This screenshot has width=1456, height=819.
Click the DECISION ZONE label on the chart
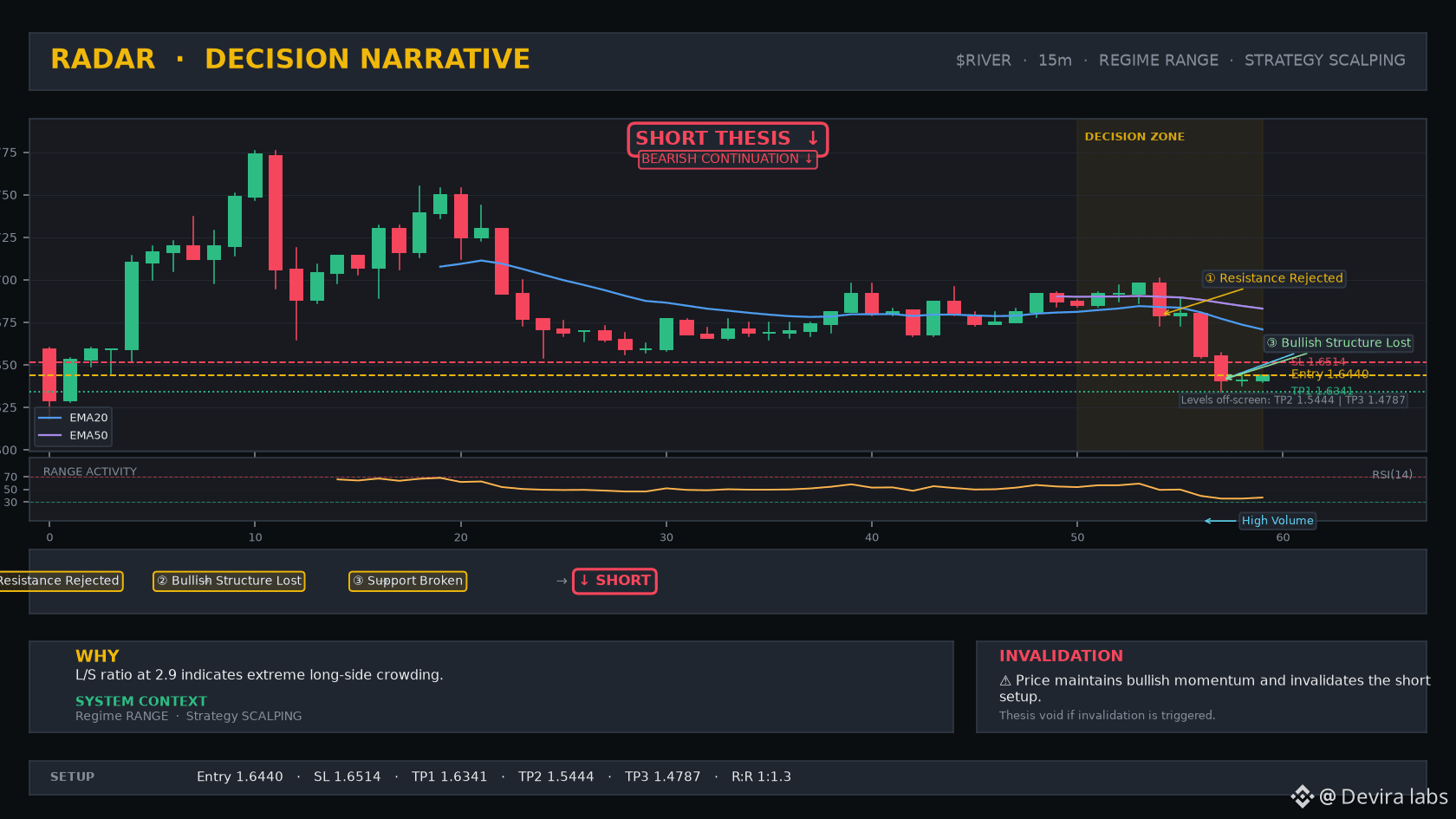tap(1134, 137)
